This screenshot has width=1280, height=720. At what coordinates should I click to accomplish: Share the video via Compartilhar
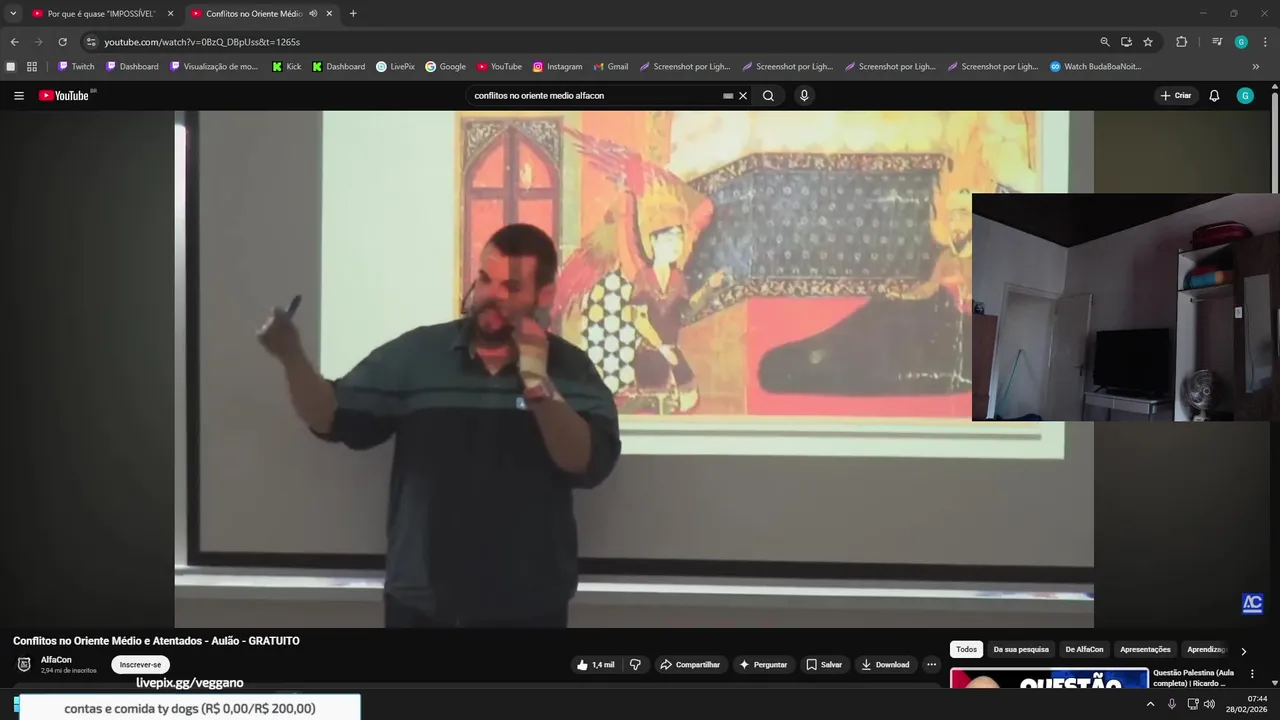click(690, 665)
